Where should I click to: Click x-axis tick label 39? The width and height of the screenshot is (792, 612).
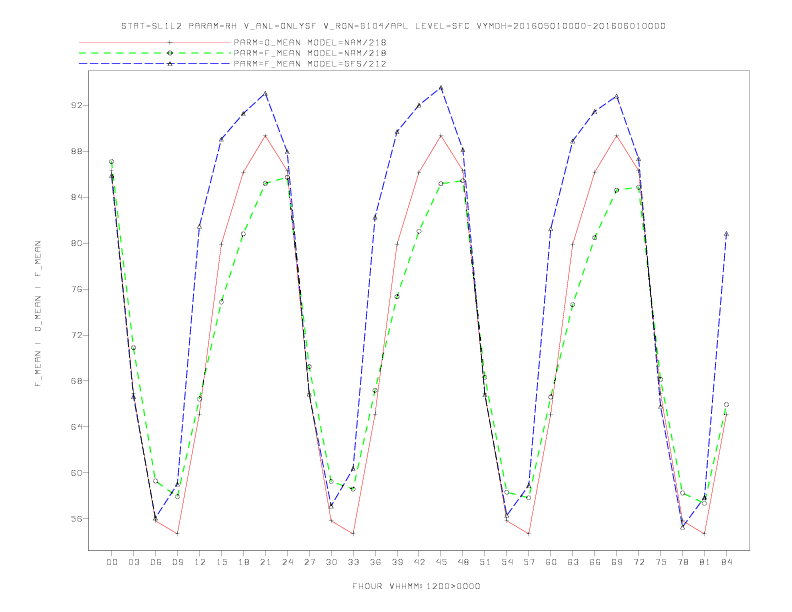tap(397, 562)
